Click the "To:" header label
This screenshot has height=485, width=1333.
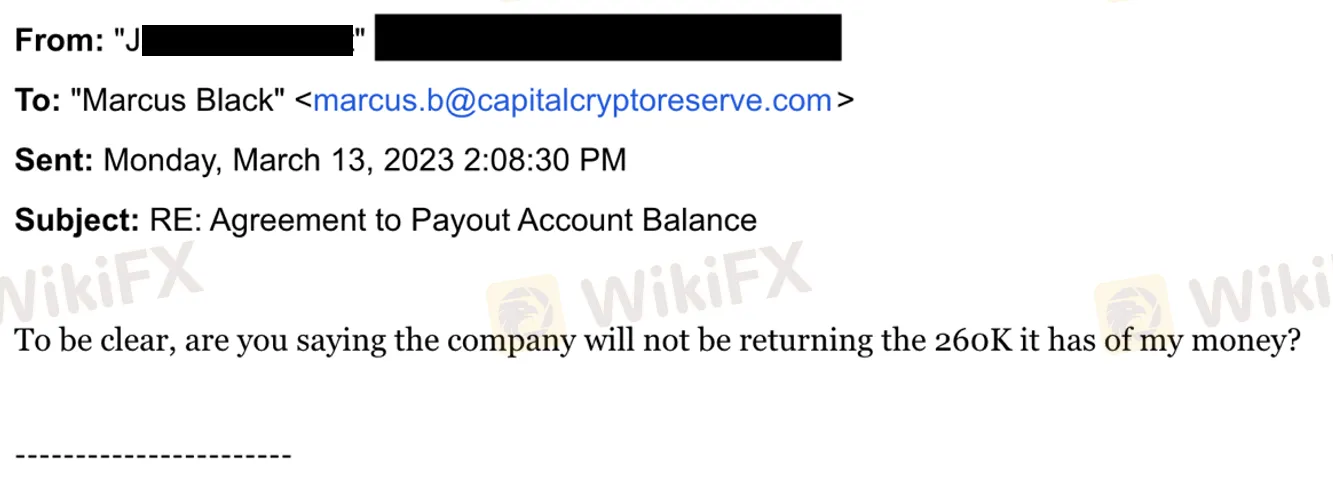point(38,100)
